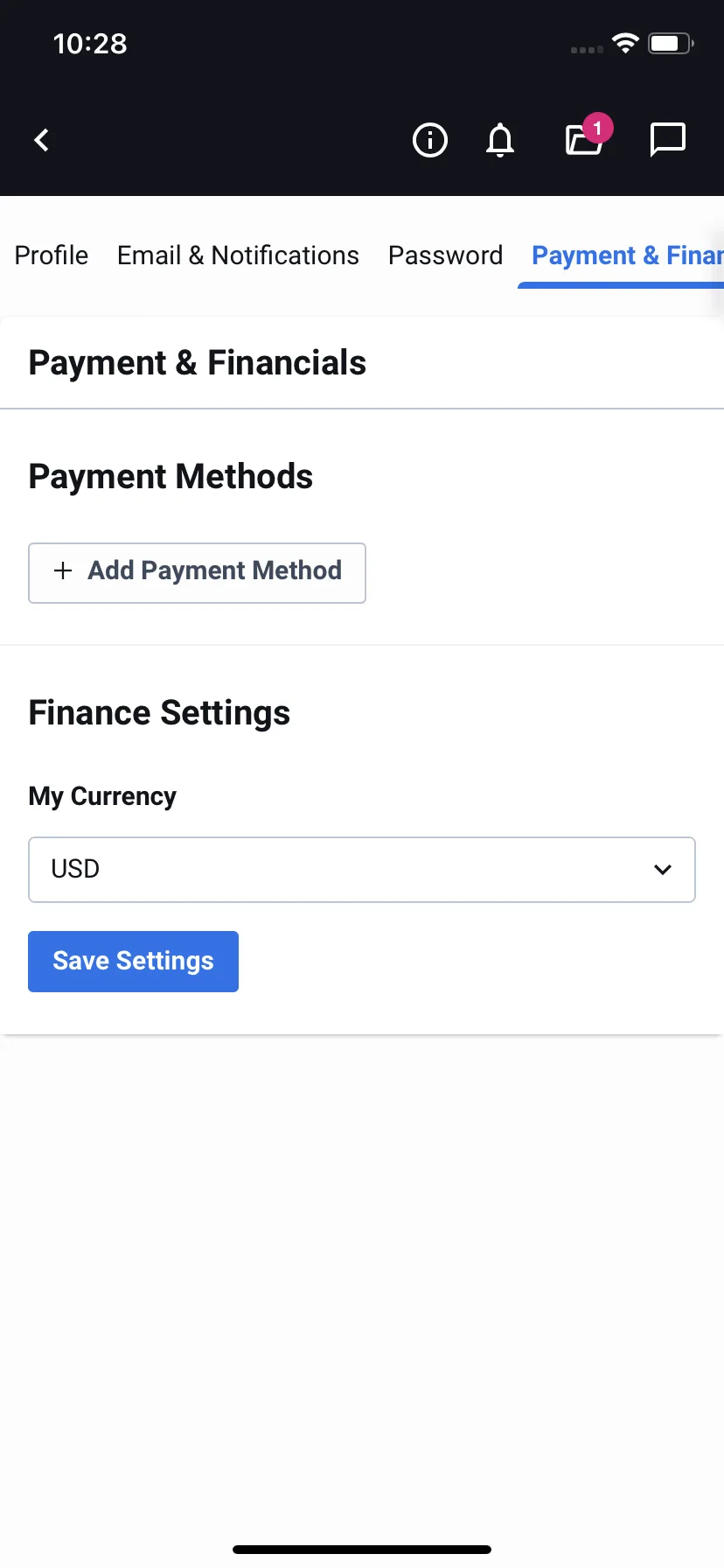
Task: Open the chat messages icon
Action: coord(668,140)
